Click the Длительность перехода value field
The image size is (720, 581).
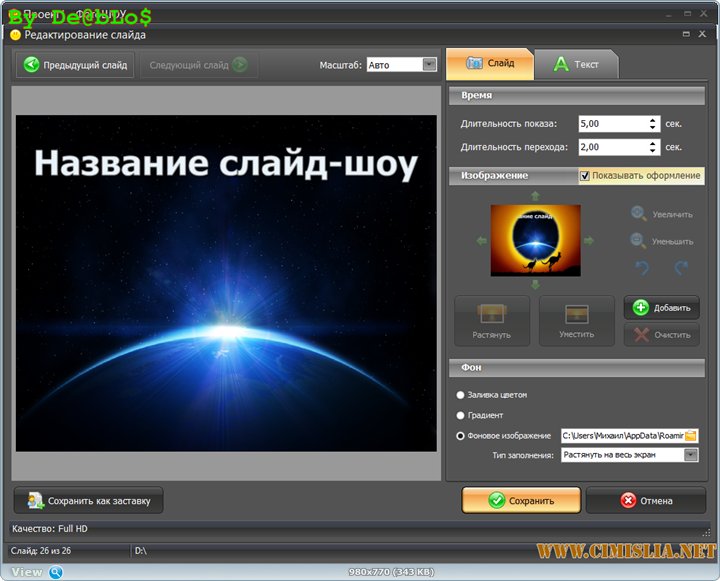[612, 147]
